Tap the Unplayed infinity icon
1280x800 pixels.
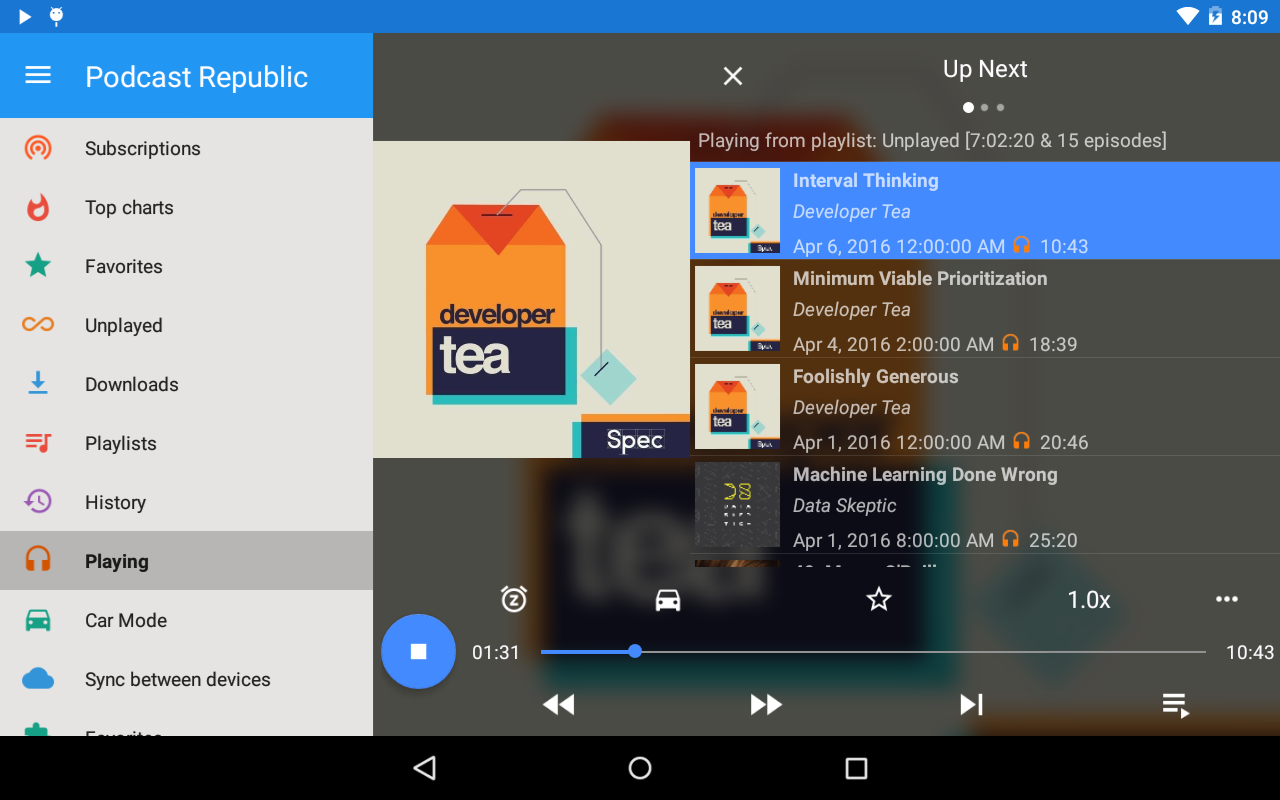[x=38, y=325]
